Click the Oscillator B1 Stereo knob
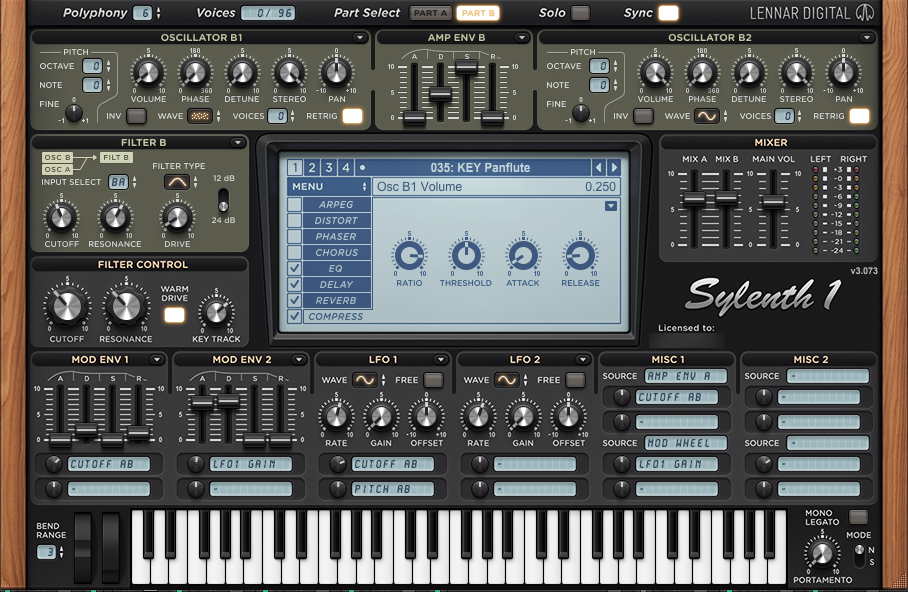The height and width of the screenshot is (592, 908). pos(289,73)
